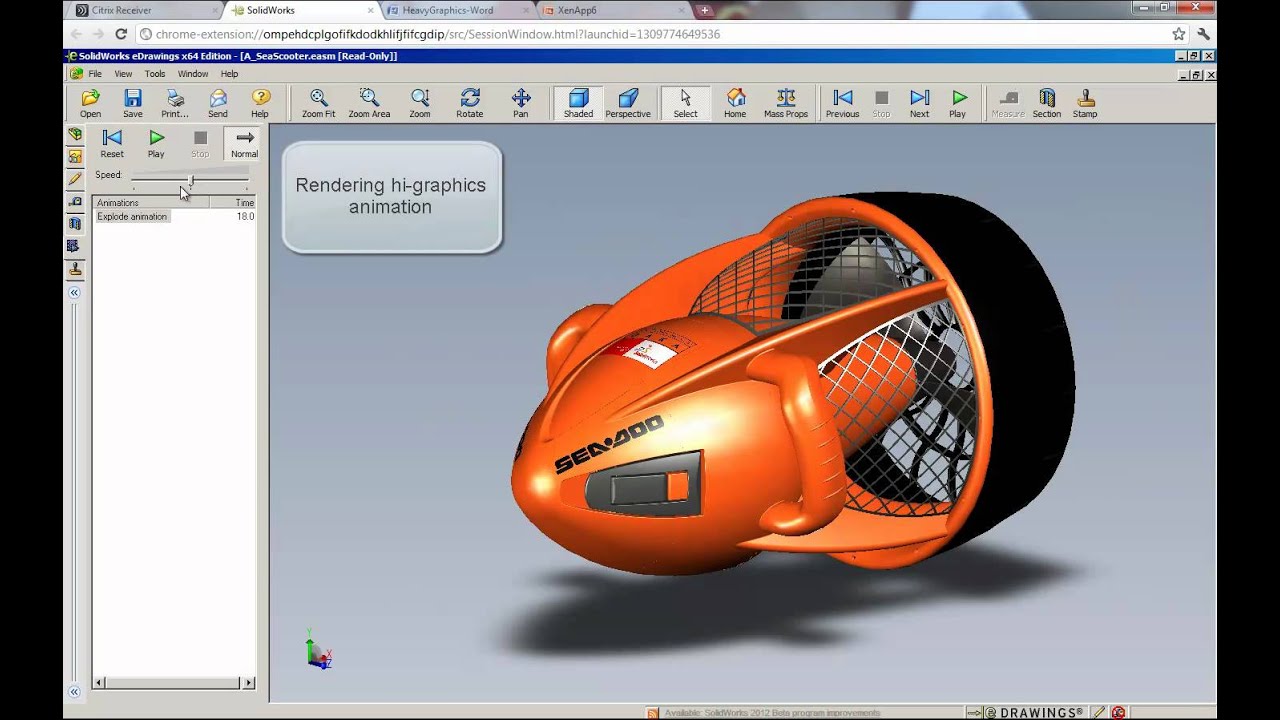1280x720 pixels.
Task: Click the Animations column header
Action: point(151,202)
